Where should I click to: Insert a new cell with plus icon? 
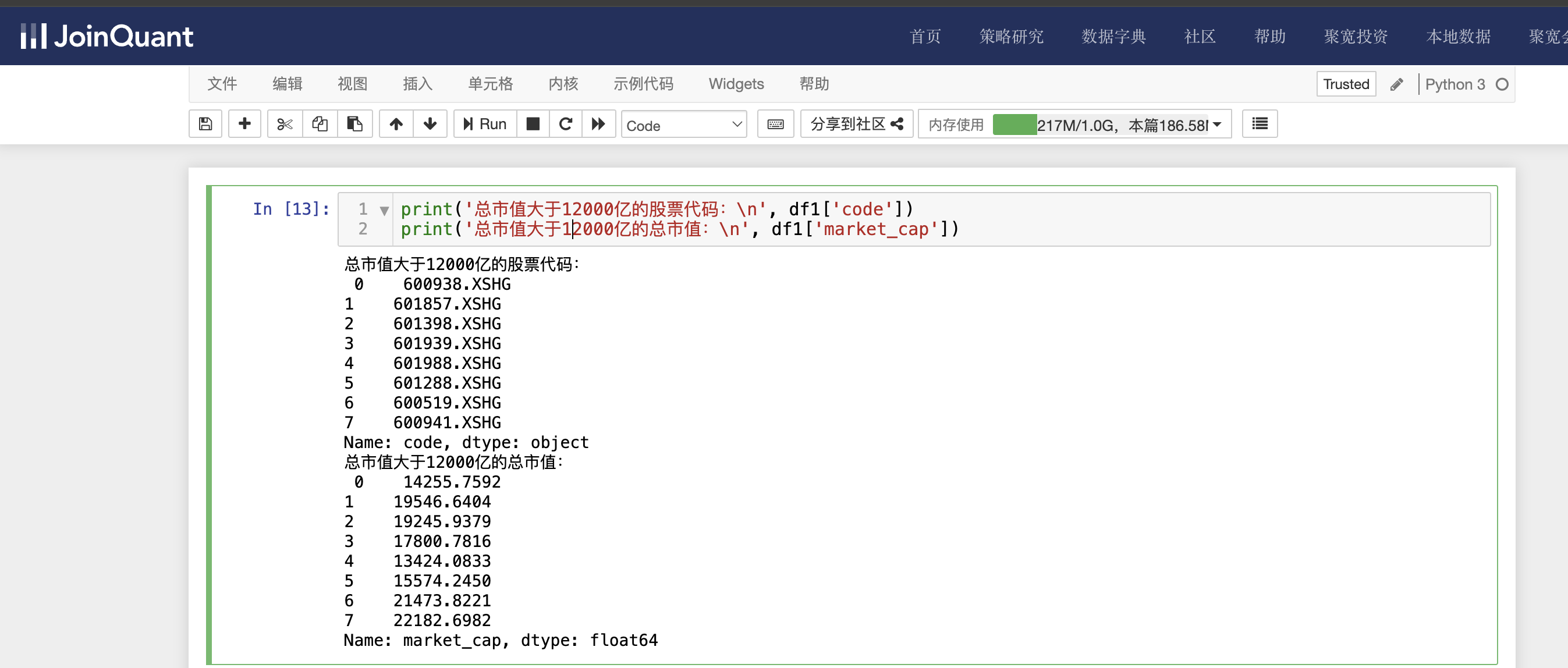(244, 124)
